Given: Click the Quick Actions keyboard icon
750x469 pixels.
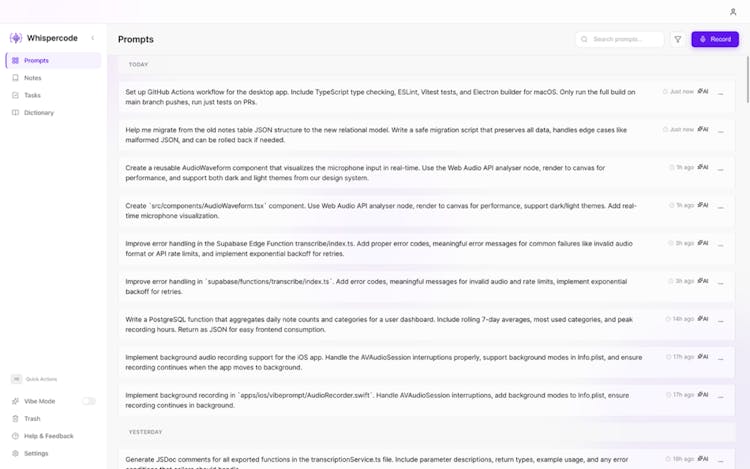Looking at the screenshot, I should point(16,379).
